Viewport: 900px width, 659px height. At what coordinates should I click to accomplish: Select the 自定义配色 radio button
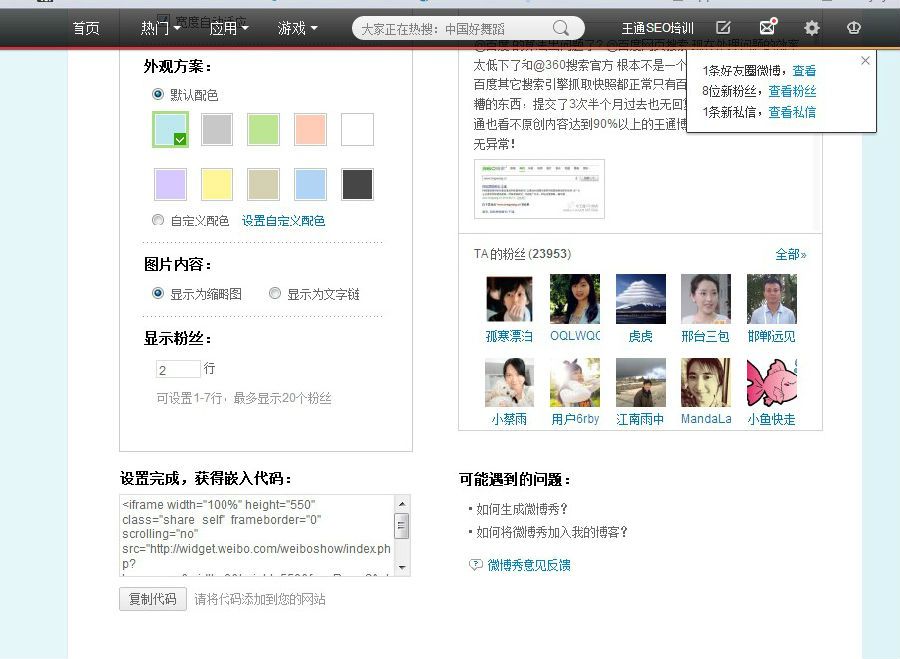pyautogui.click(x=158, y=220)
